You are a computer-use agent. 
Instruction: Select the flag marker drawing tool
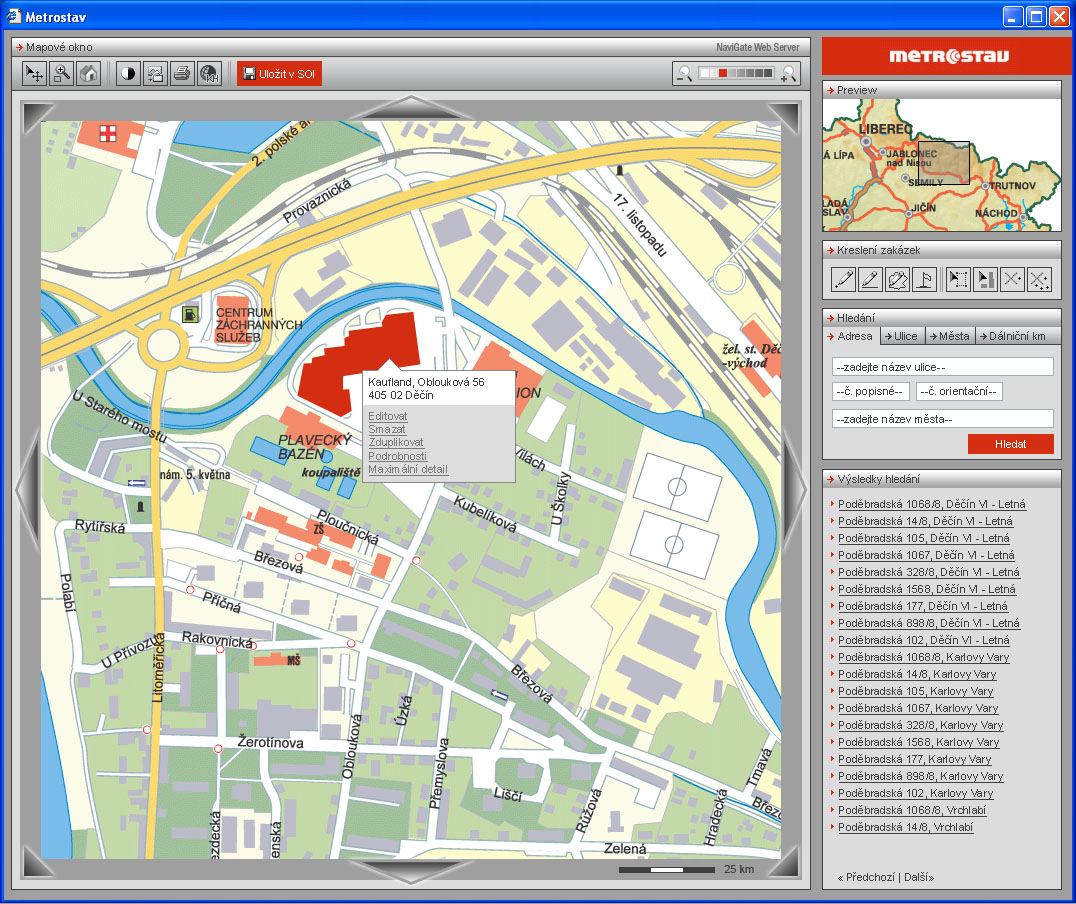pos(924,279)
